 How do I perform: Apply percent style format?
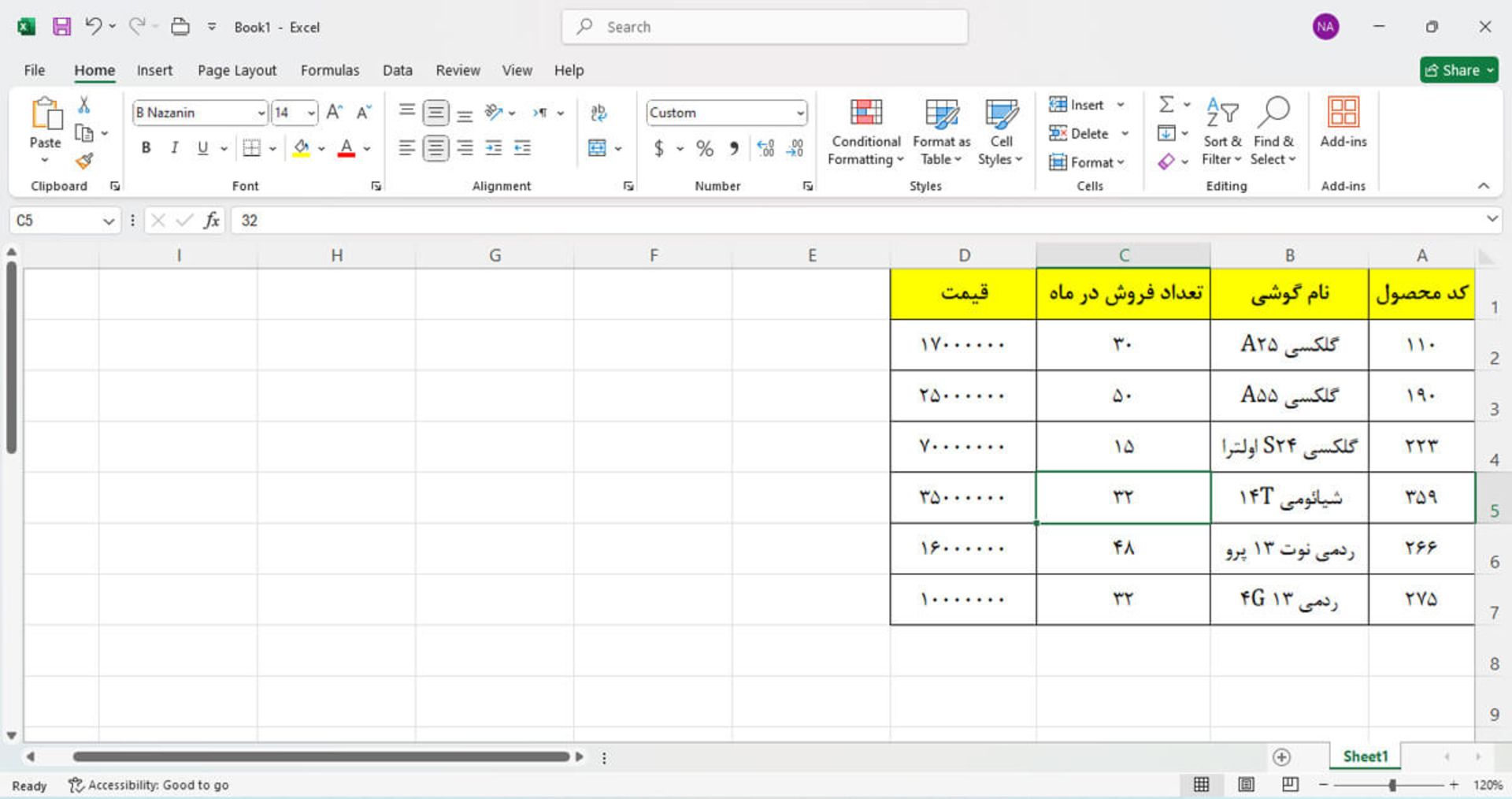coord(705,148)
